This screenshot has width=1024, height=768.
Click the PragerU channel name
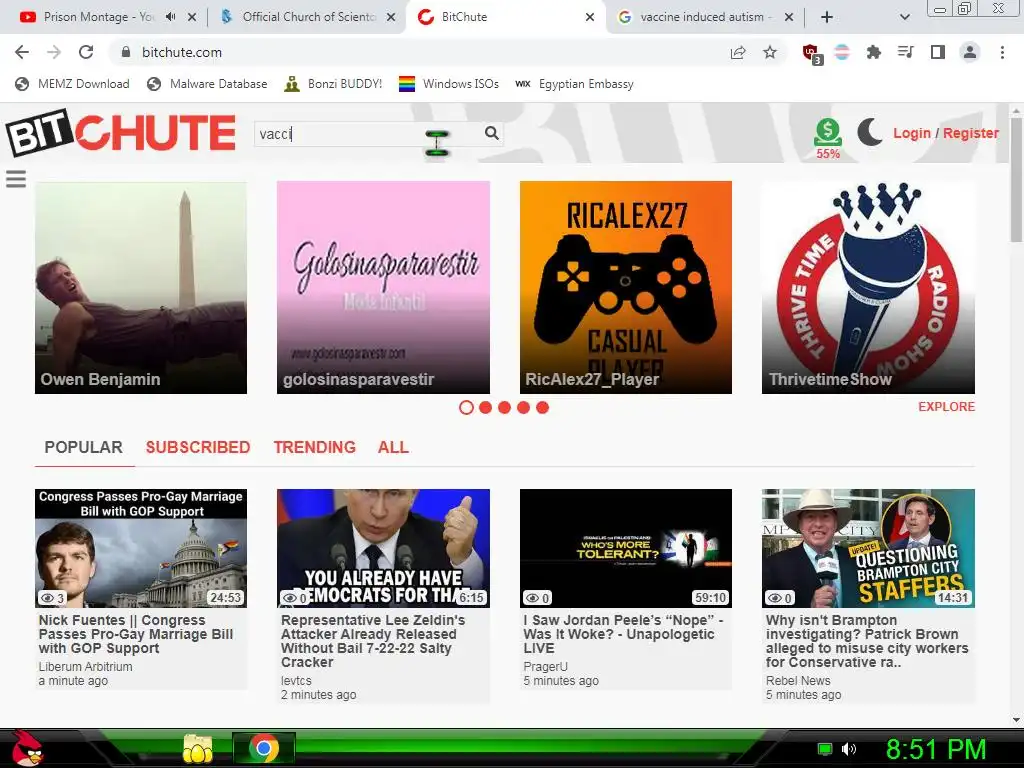(545, 667)
